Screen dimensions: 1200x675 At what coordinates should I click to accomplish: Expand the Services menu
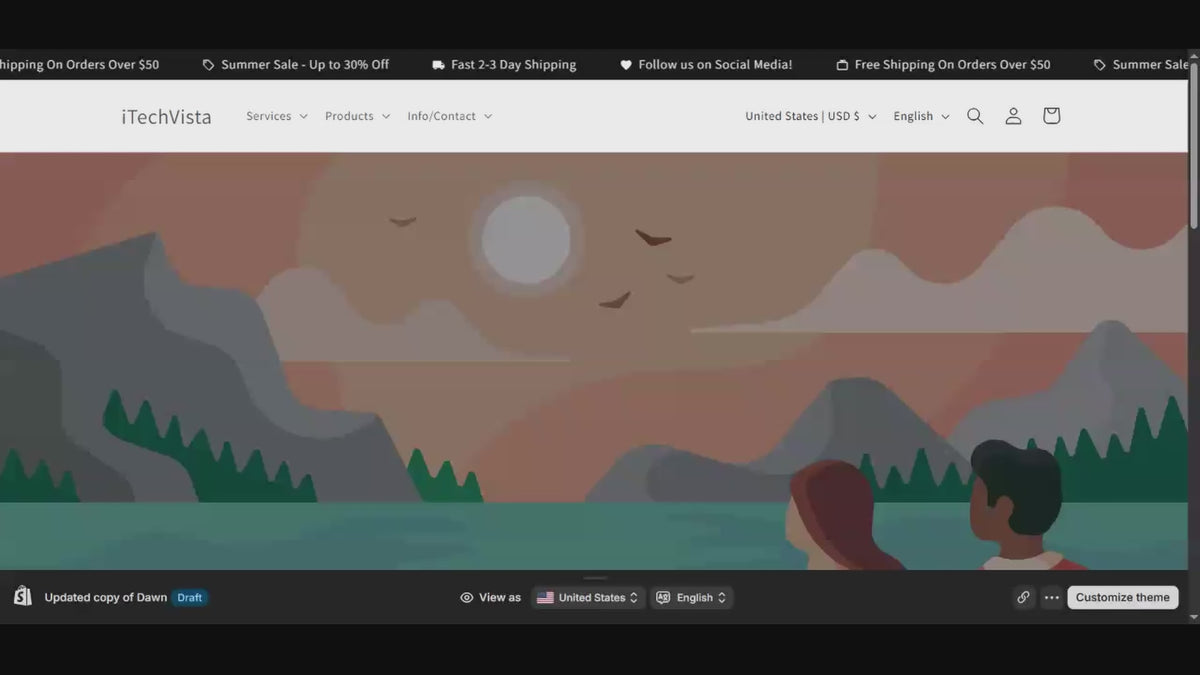click(277, 116)
